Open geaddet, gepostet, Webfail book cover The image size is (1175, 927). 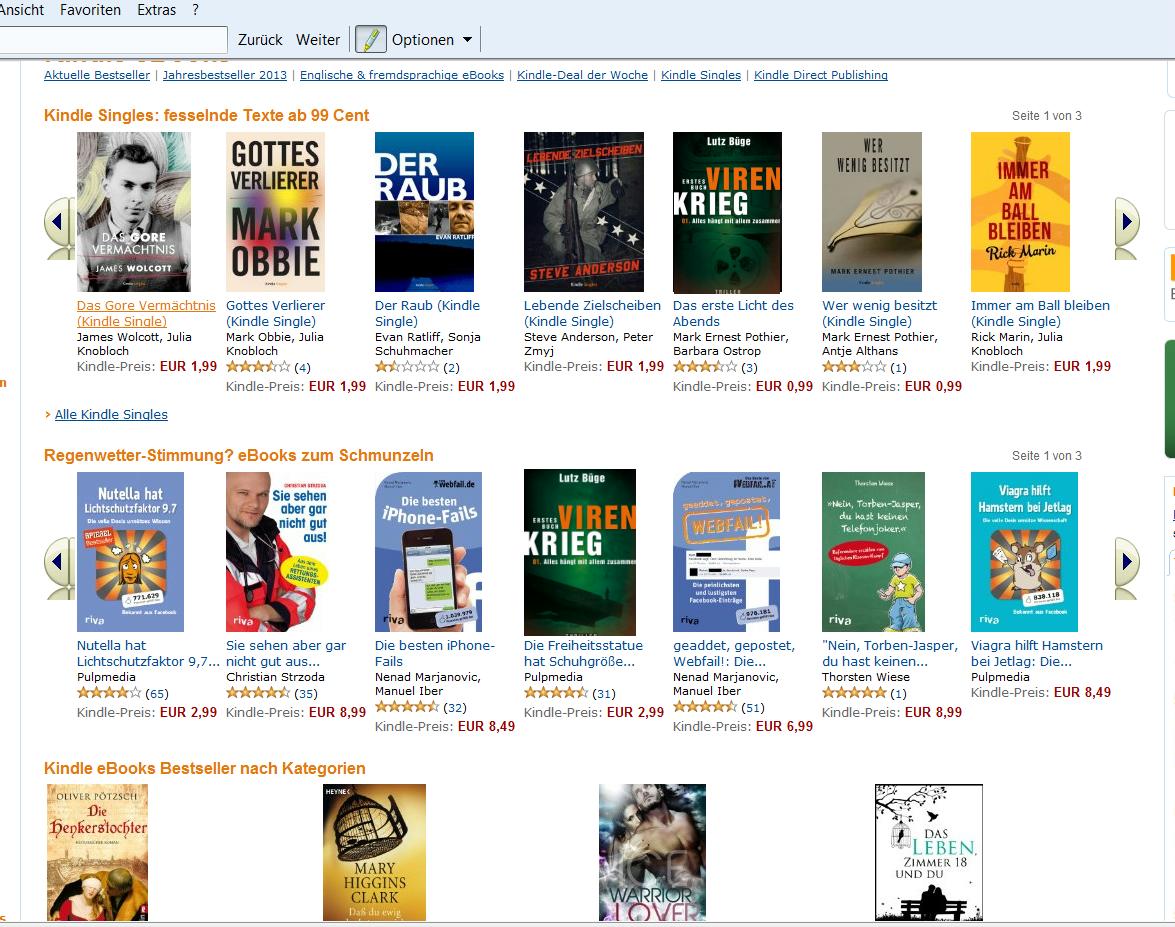(x=726, y=552)
